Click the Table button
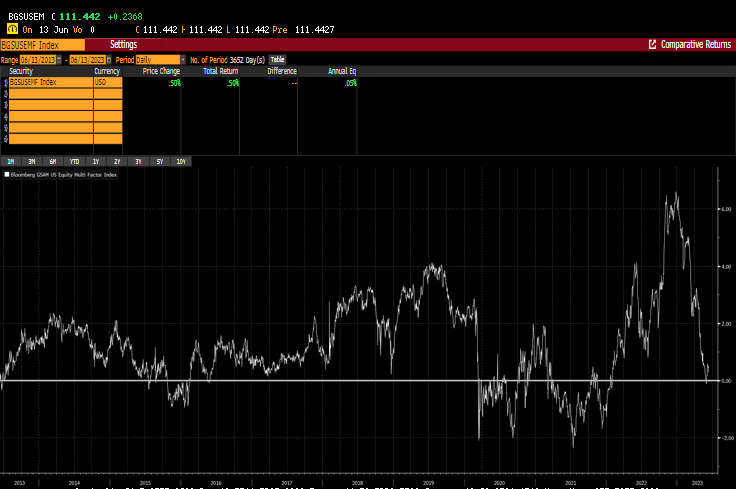The height and width of the screenshot is (489, 736). click(x=277, y=60)
